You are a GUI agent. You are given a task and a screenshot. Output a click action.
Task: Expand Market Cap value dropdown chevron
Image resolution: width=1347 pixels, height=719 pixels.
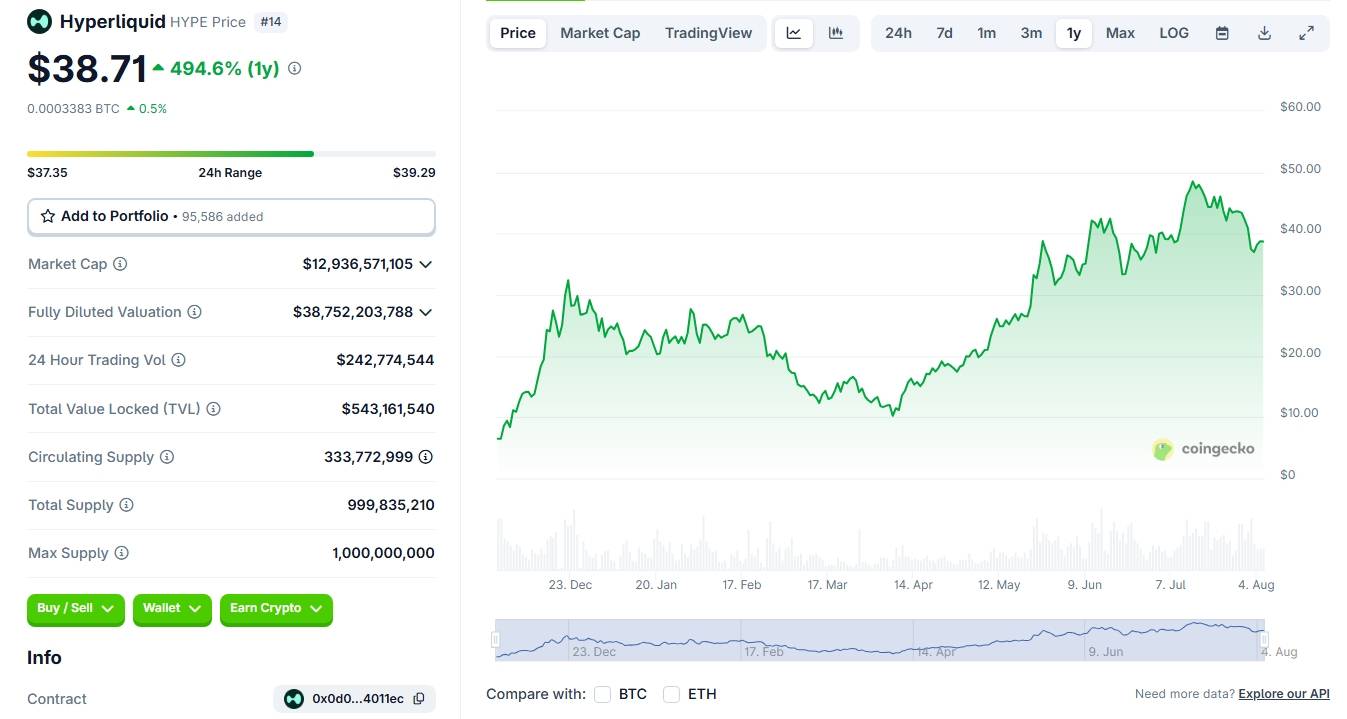point(426,264)
